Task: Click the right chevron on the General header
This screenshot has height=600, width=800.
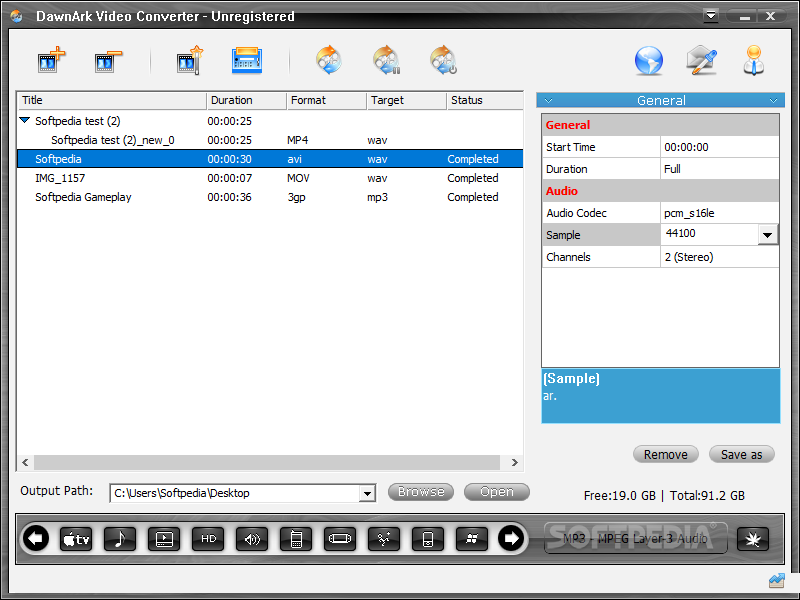Action: tap(773, 101)
